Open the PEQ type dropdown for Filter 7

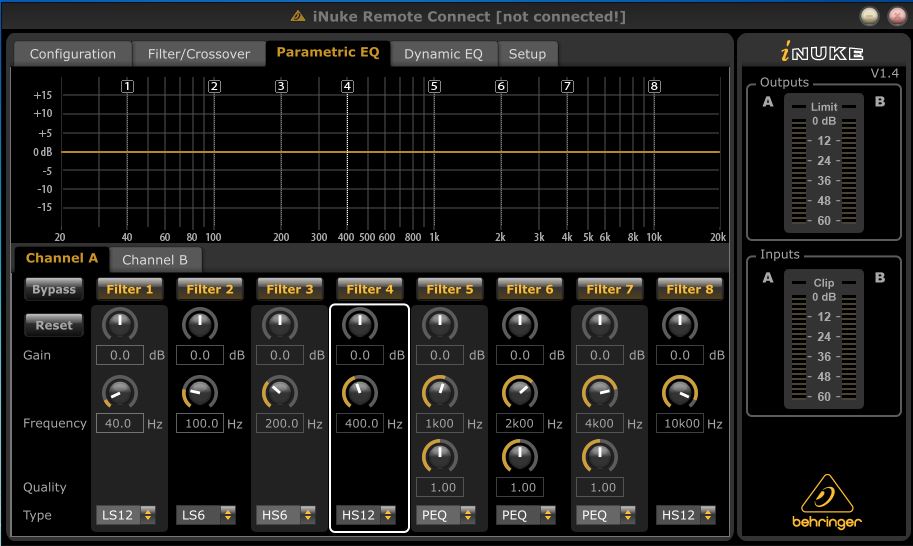[x=606, y=515]
